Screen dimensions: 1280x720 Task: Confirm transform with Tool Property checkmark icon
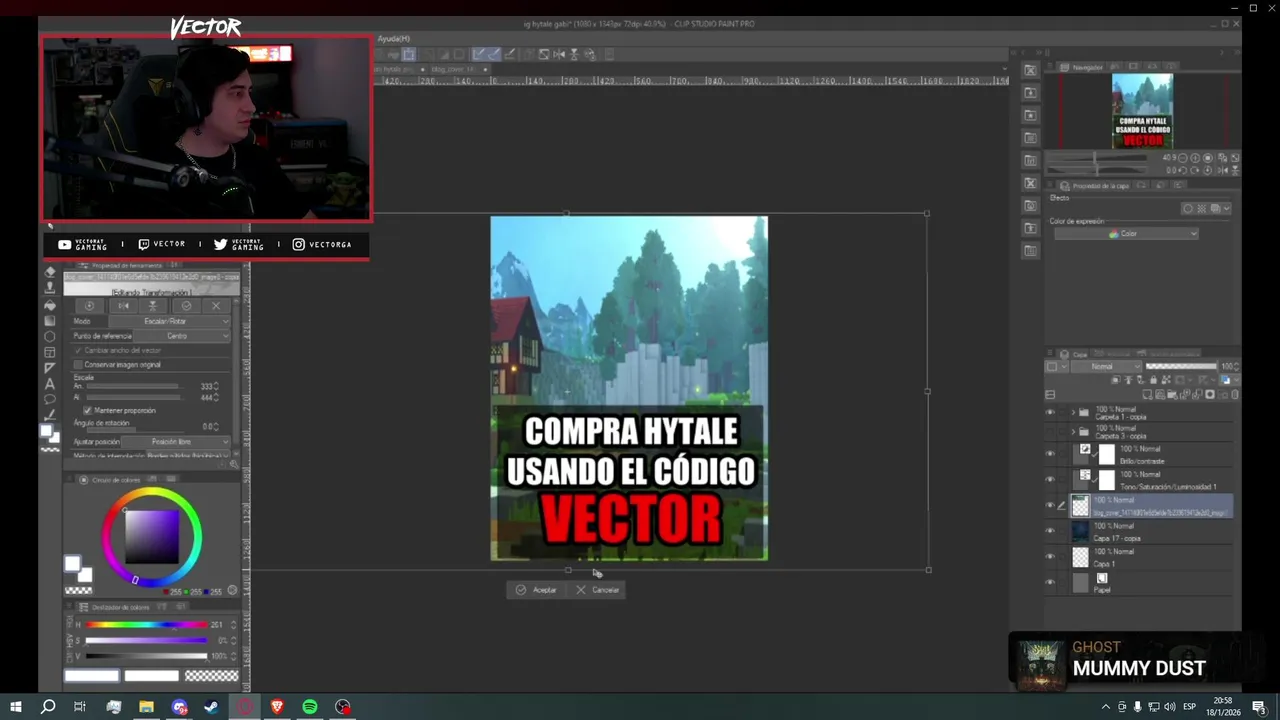tap(186, 306)
